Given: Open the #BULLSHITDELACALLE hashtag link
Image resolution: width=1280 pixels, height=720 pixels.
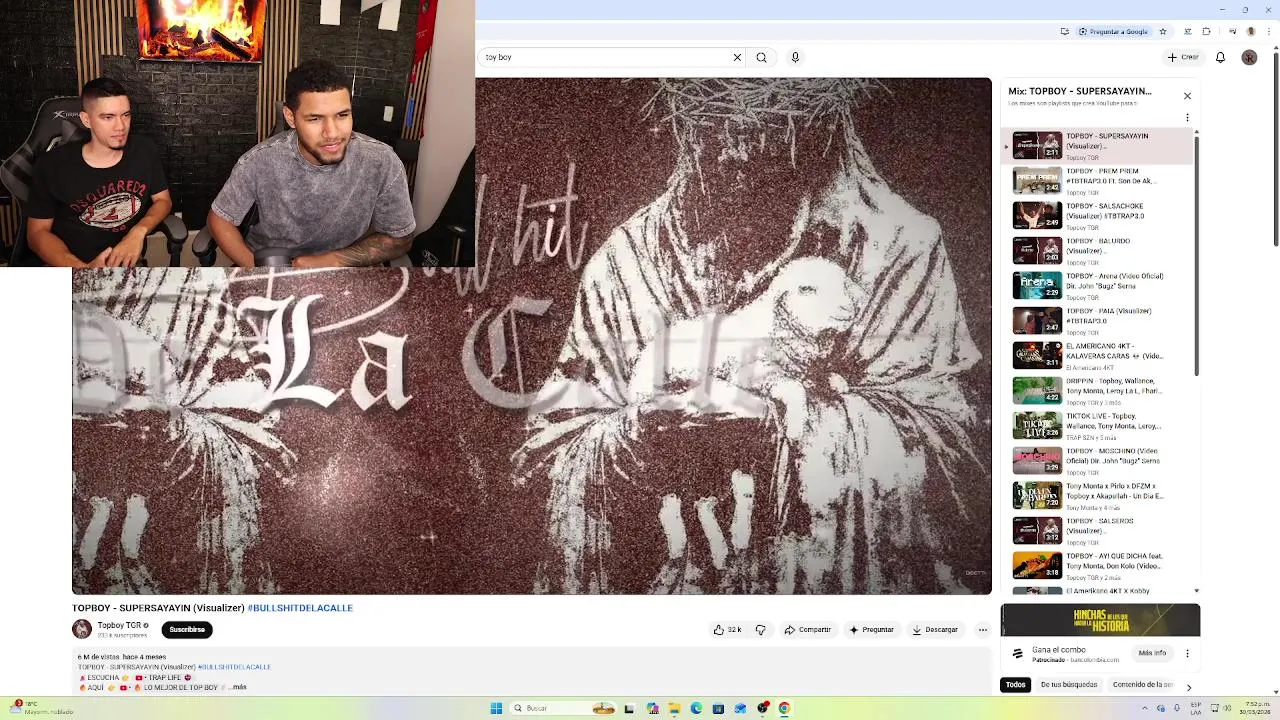Looking at the screenshot, I should (x=300, y=608).
